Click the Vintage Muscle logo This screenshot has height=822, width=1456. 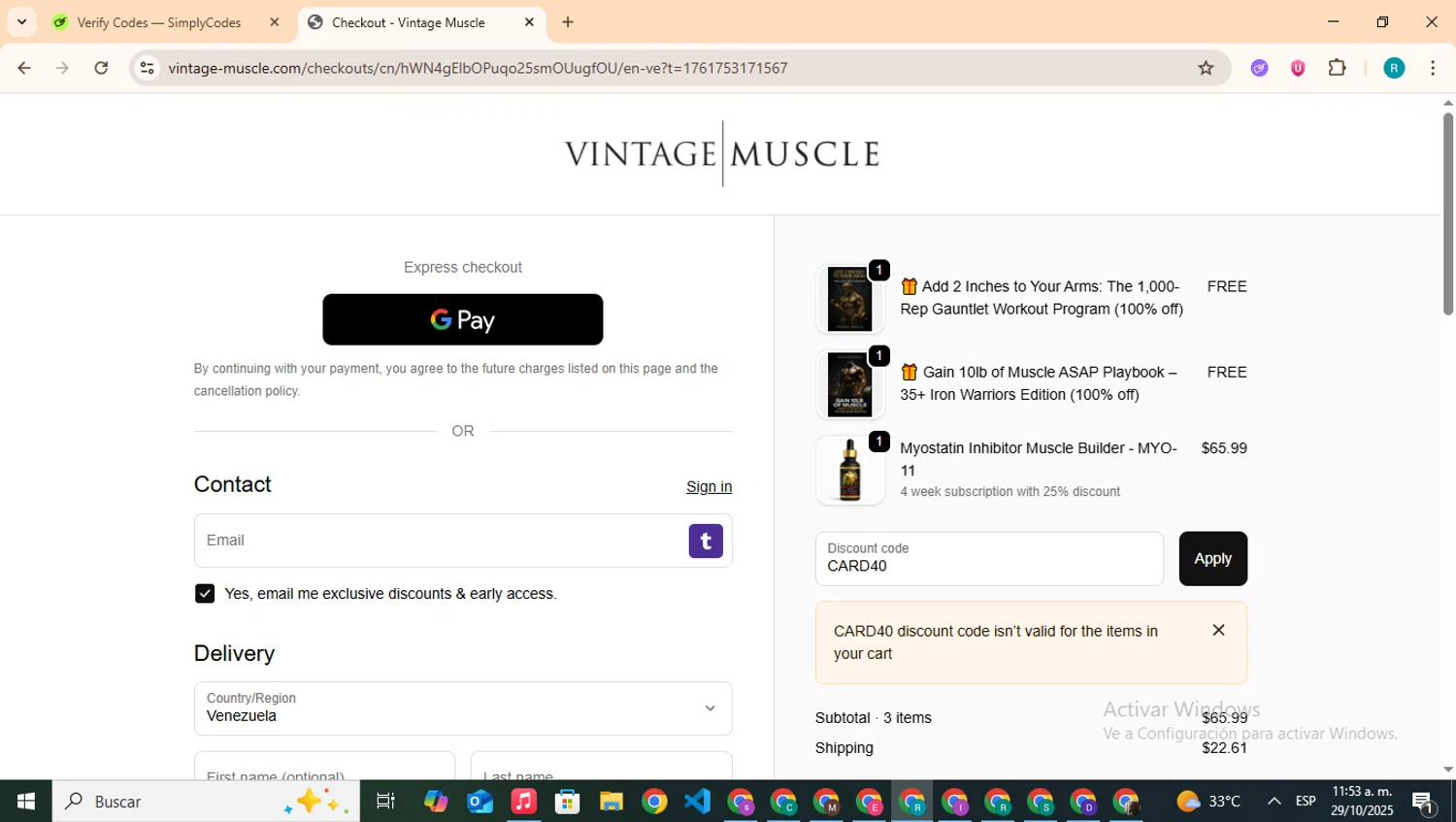pyautogui.click(x=722, y=153)
